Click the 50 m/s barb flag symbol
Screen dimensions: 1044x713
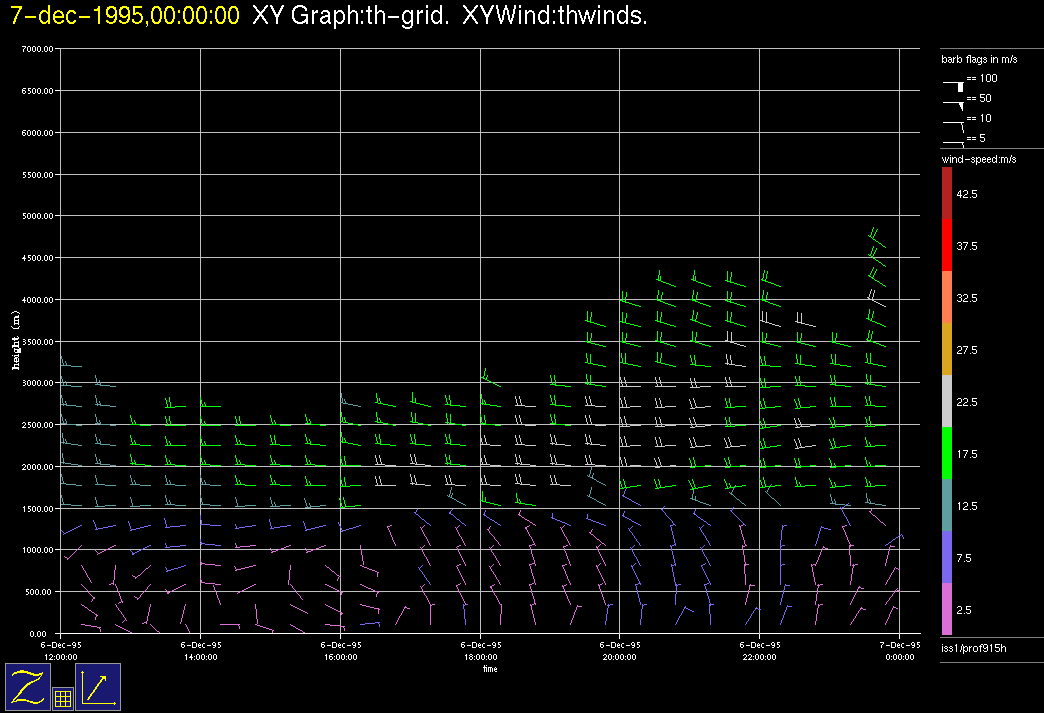pyautogui.click(x=953, y=102)
